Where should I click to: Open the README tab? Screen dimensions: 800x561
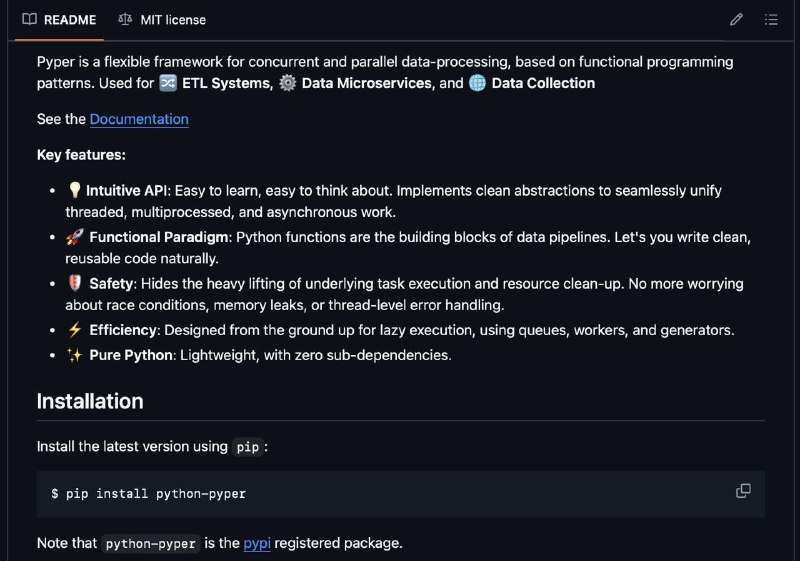[59, 20]
